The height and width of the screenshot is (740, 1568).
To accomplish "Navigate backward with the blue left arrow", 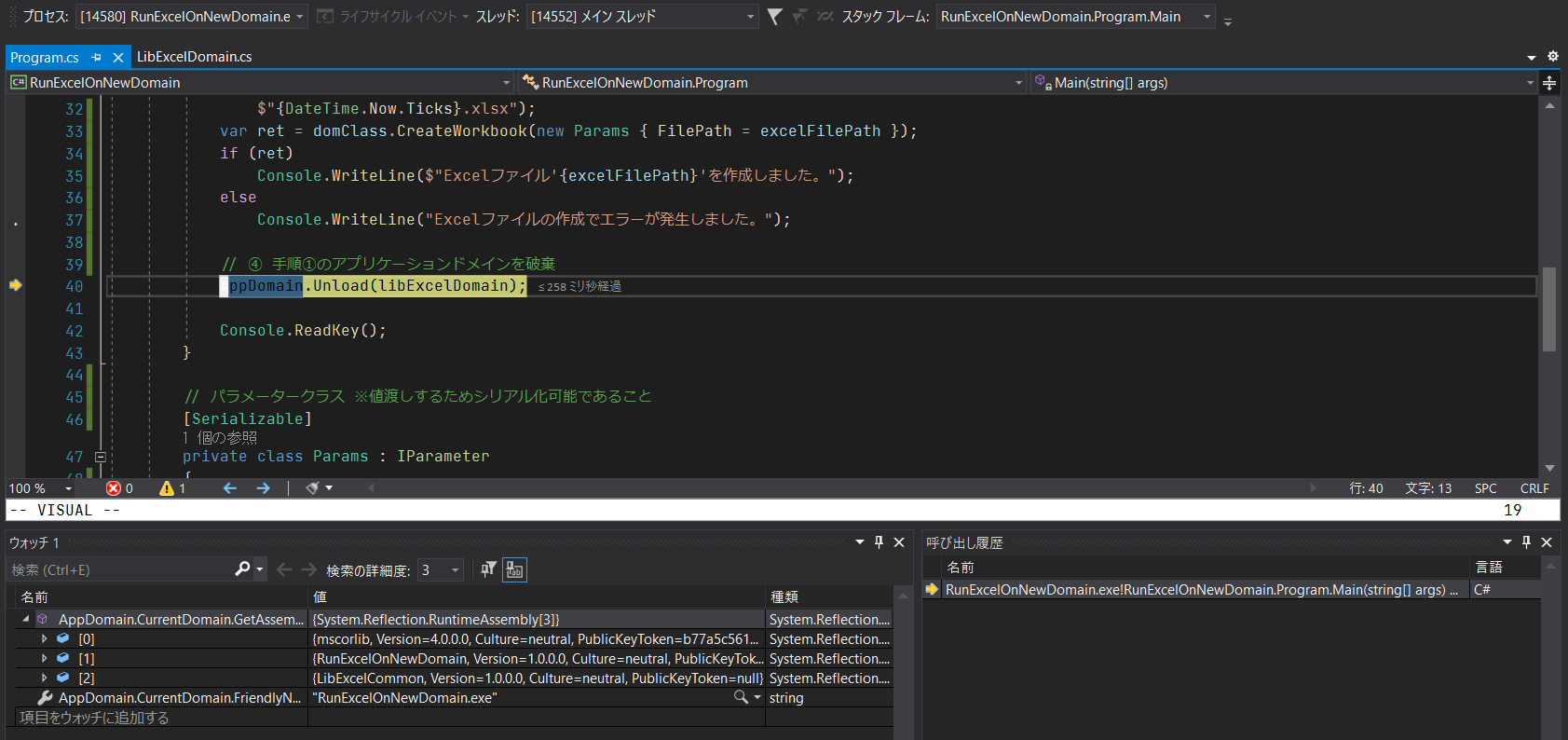I will (x=230, y=488).
